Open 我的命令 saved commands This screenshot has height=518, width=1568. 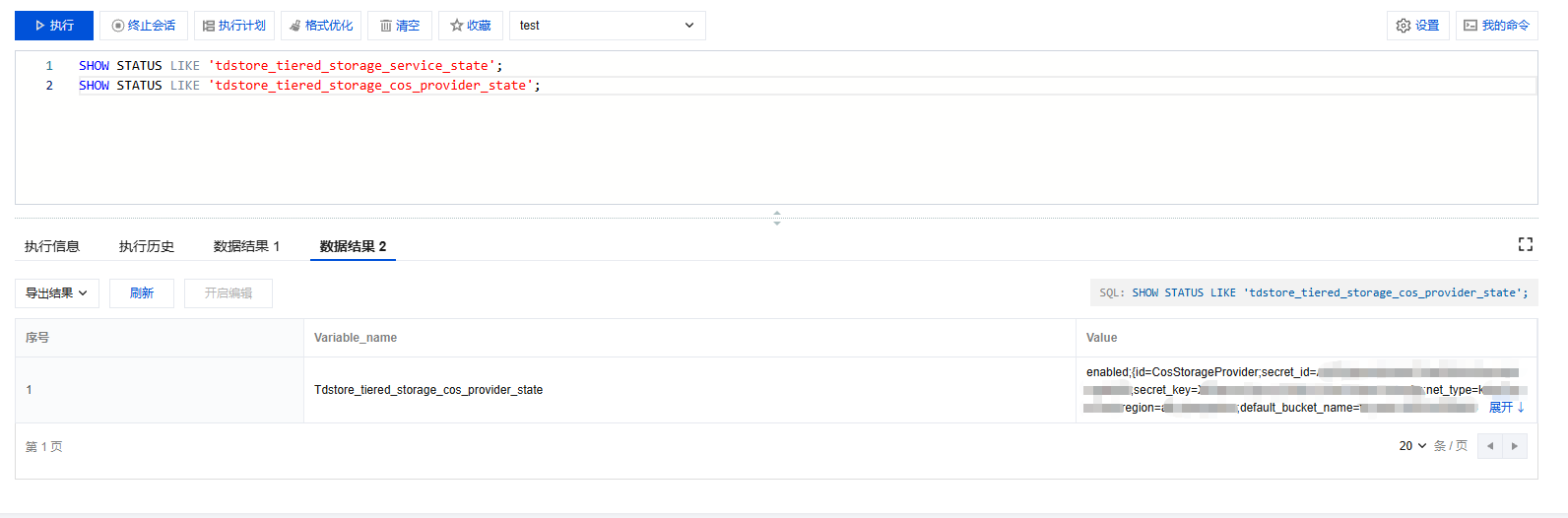(x=1497, y=26)
